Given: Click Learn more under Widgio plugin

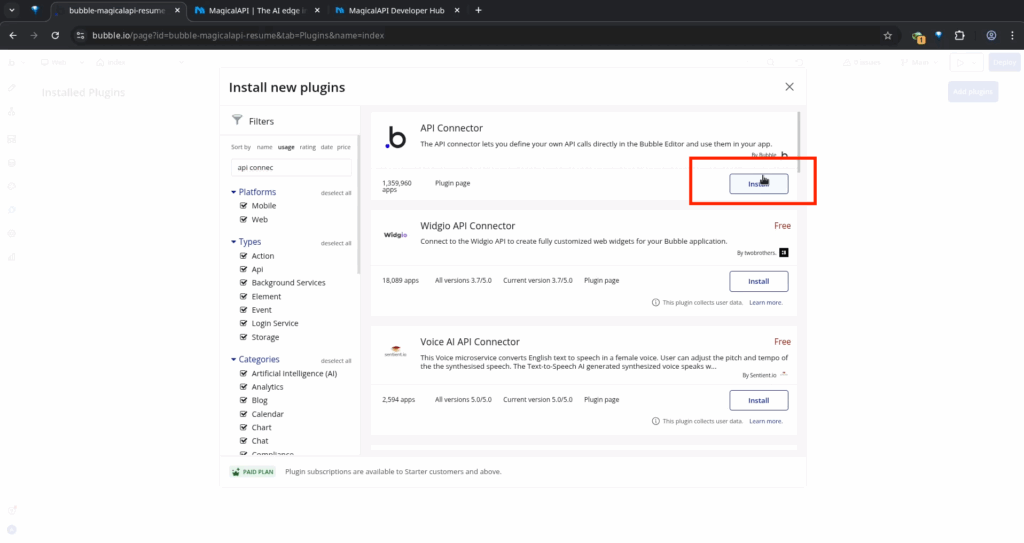Looking at the screenshot, I should pos(765,303).
